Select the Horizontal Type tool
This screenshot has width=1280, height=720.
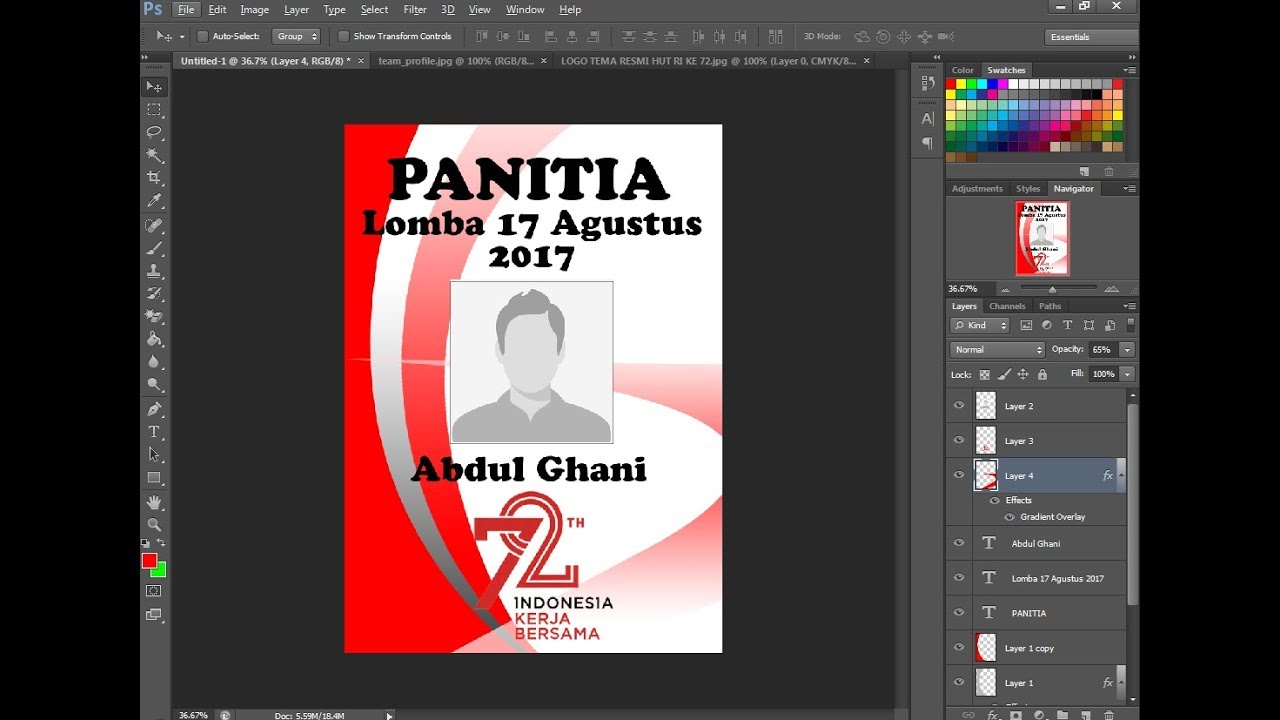154,432
